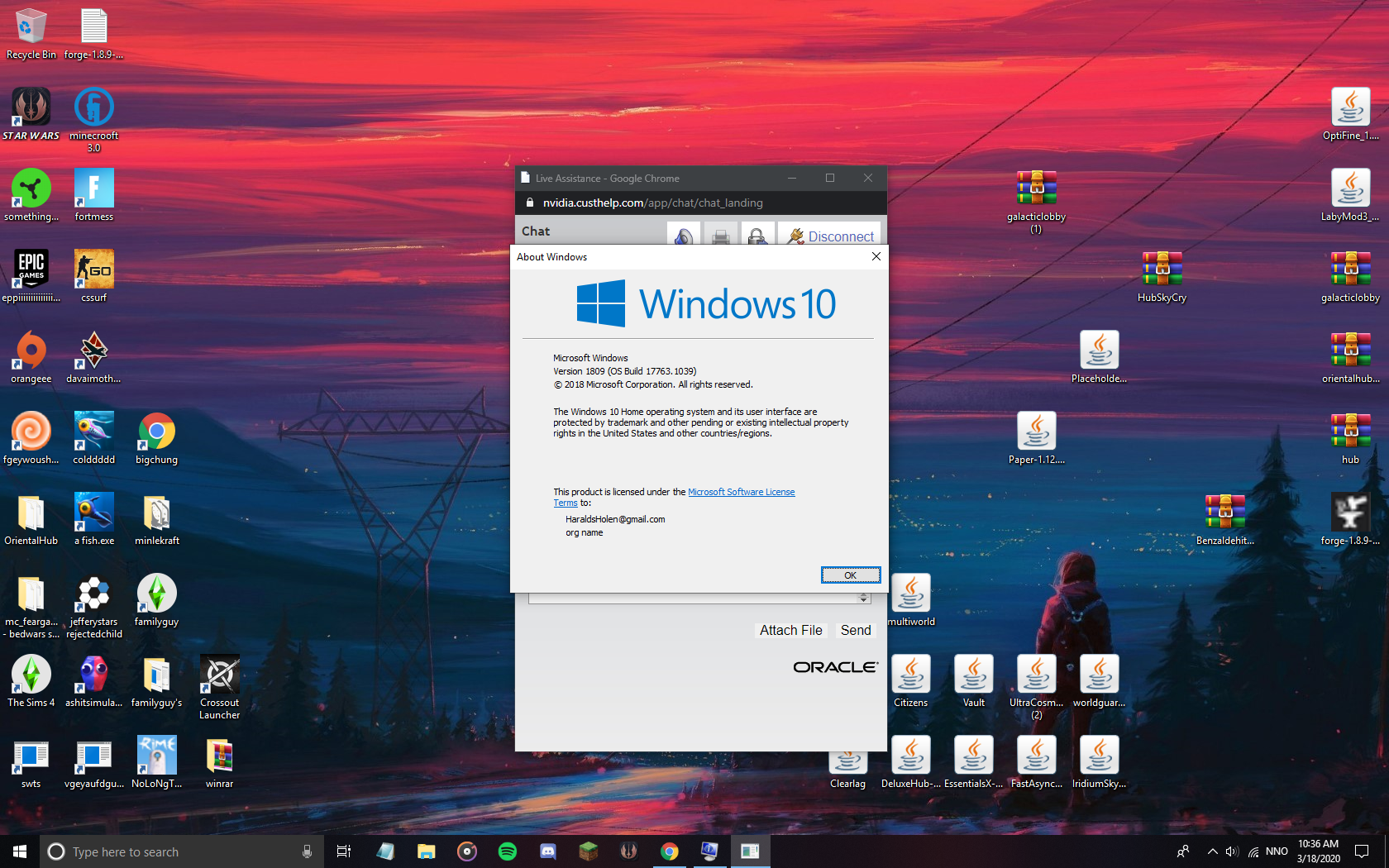Open the Action Center notifications icon
Viewport: 1389px width, 868px height.
tap(1362, 851)
